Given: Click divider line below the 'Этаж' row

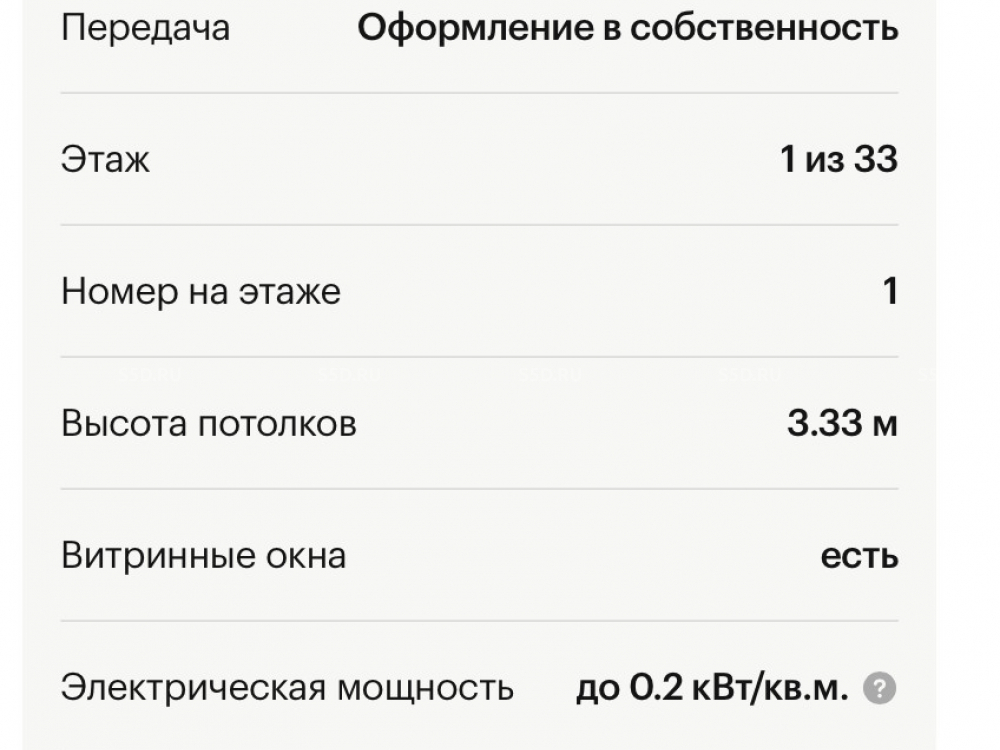Looking at the screenshot, I should 479,225.
